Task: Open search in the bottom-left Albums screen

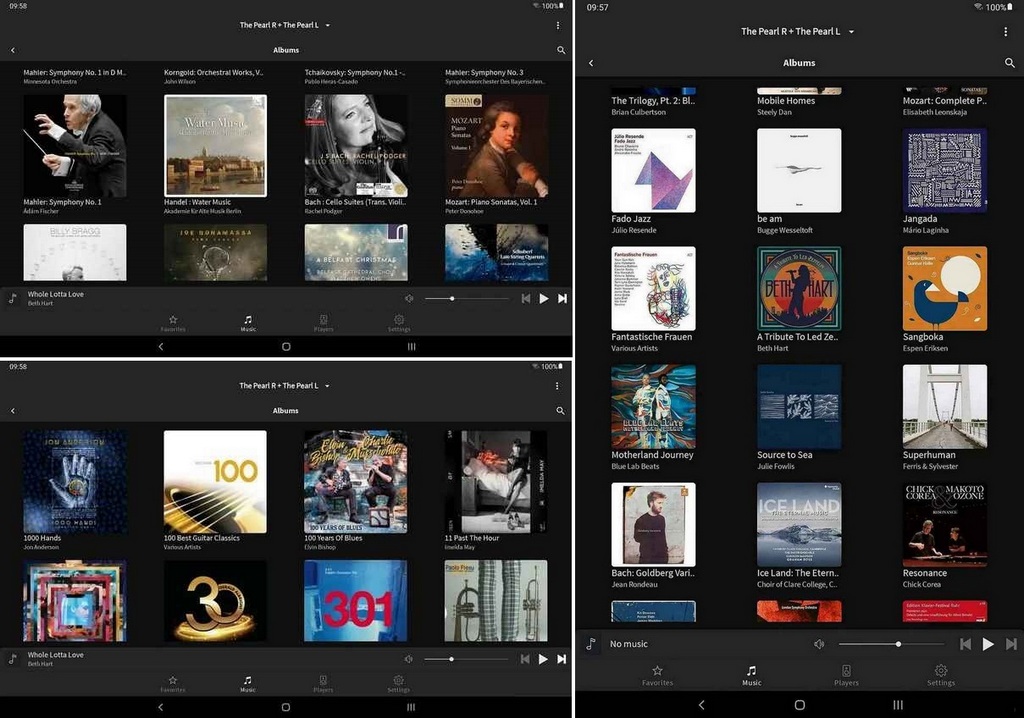Action: [x=560, y=411]
